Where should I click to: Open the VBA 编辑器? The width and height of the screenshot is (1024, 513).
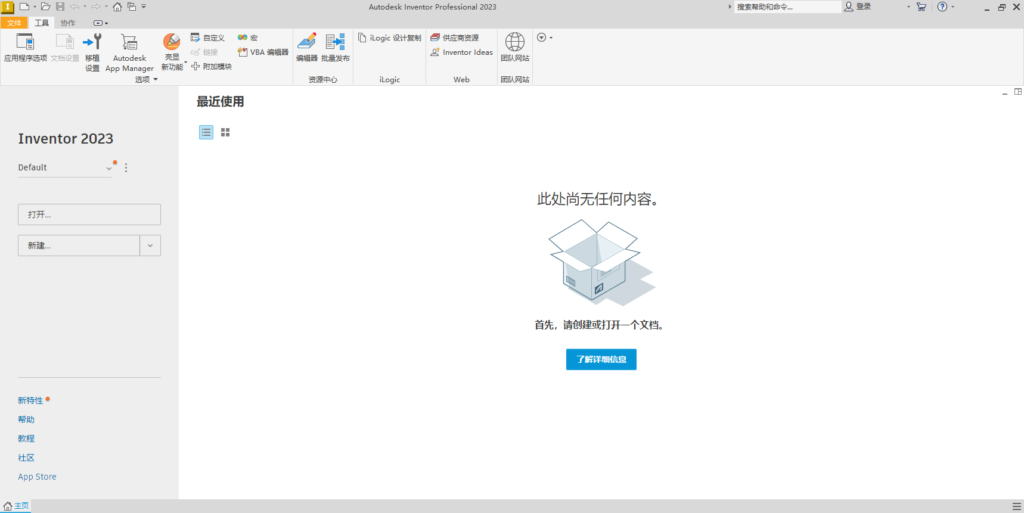[263, 52]
